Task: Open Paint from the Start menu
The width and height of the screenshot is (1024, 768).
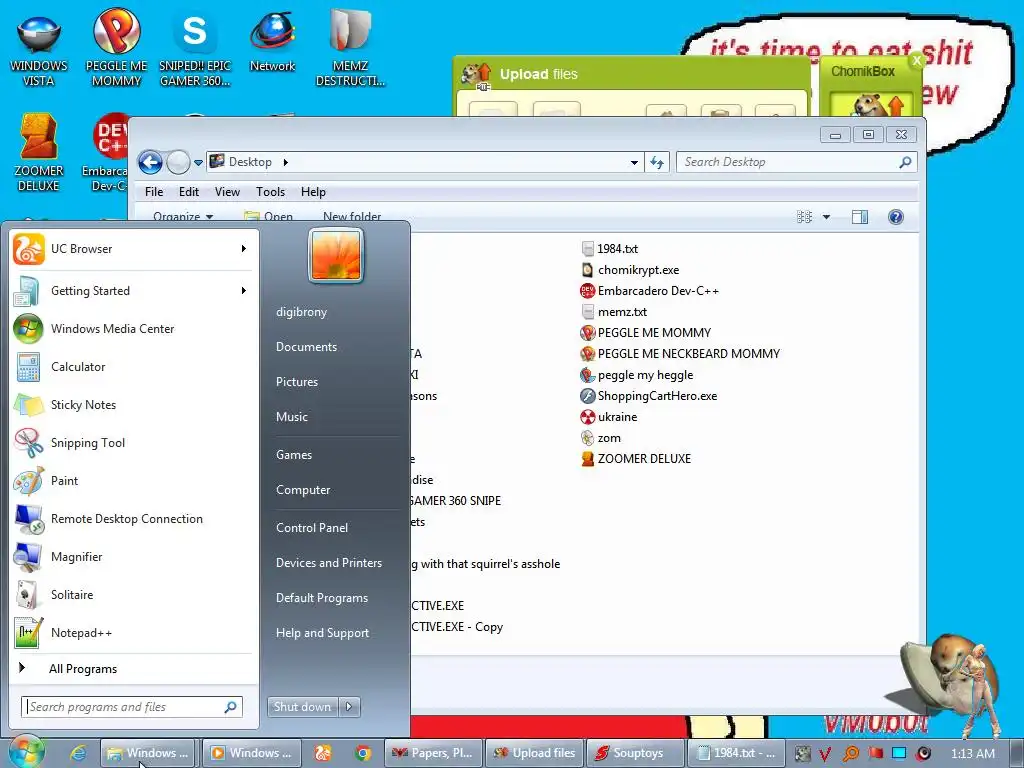Action: tap(131, 481)
